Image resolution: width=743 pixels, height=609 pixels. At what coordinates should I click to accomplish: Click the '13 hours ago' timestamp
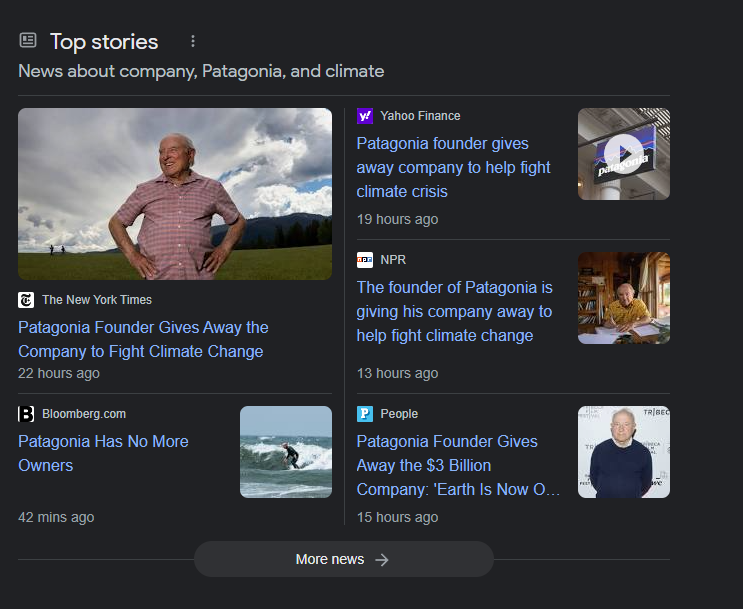398,373
